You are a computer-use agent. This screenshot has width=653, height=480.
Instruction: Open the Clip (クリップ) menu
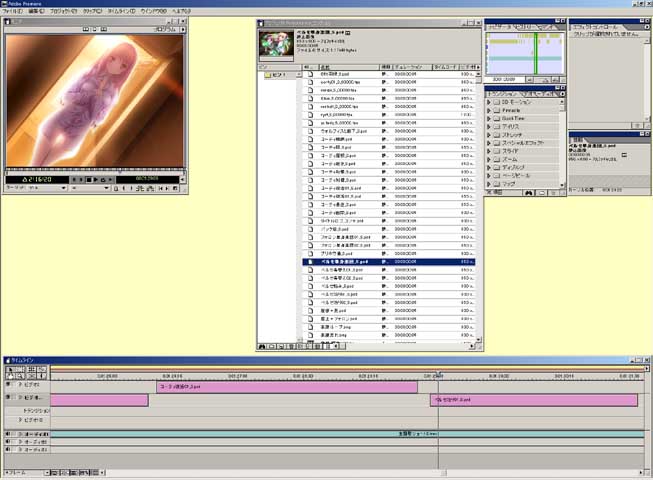pos(92,11)
